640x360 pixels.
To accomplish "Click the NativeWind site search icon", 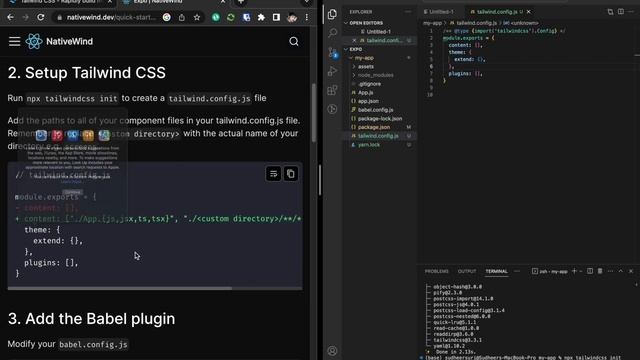I will pyautogui.click(x=294, y=41).
